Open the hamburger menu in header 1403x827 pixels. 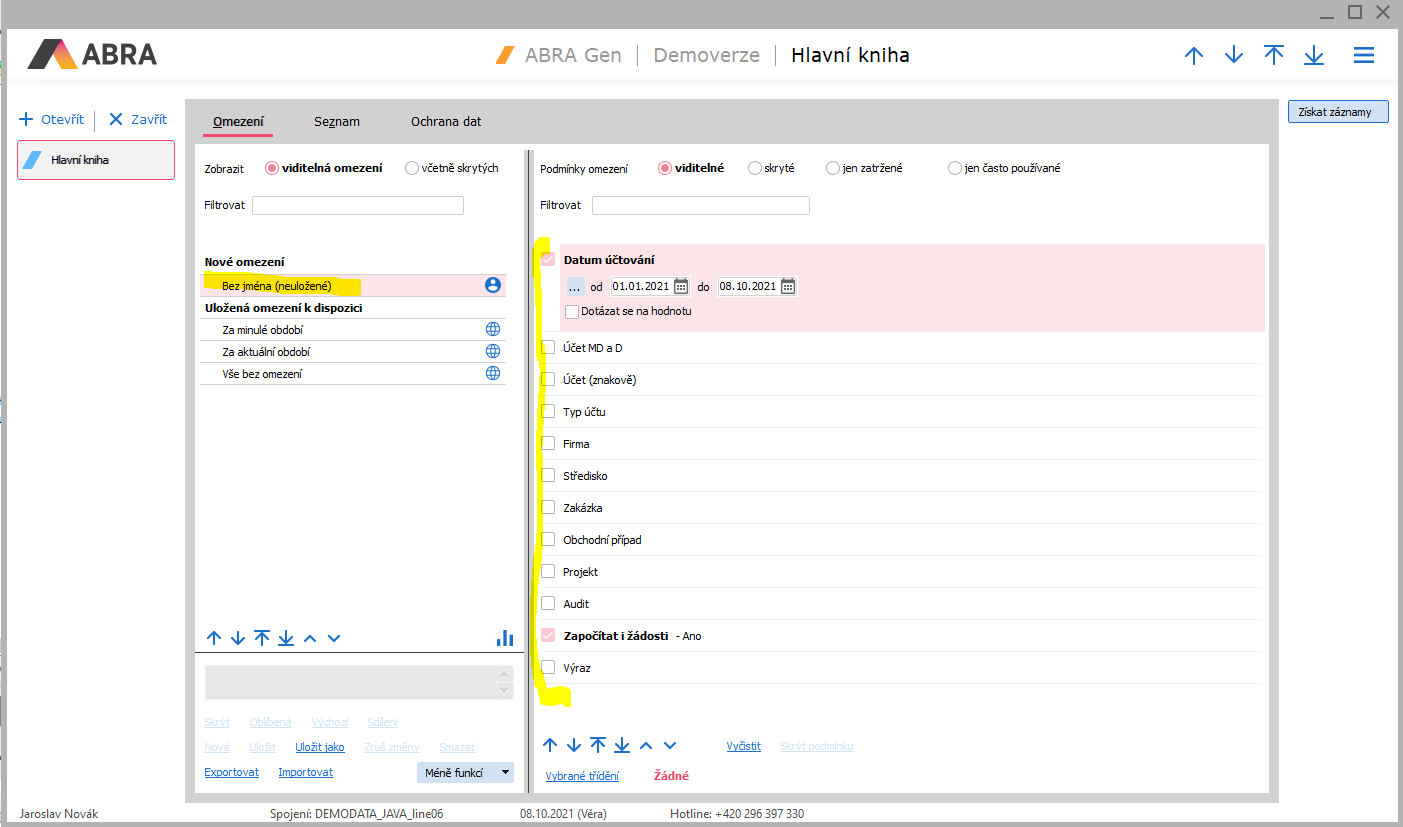(x=1363, y=56)
